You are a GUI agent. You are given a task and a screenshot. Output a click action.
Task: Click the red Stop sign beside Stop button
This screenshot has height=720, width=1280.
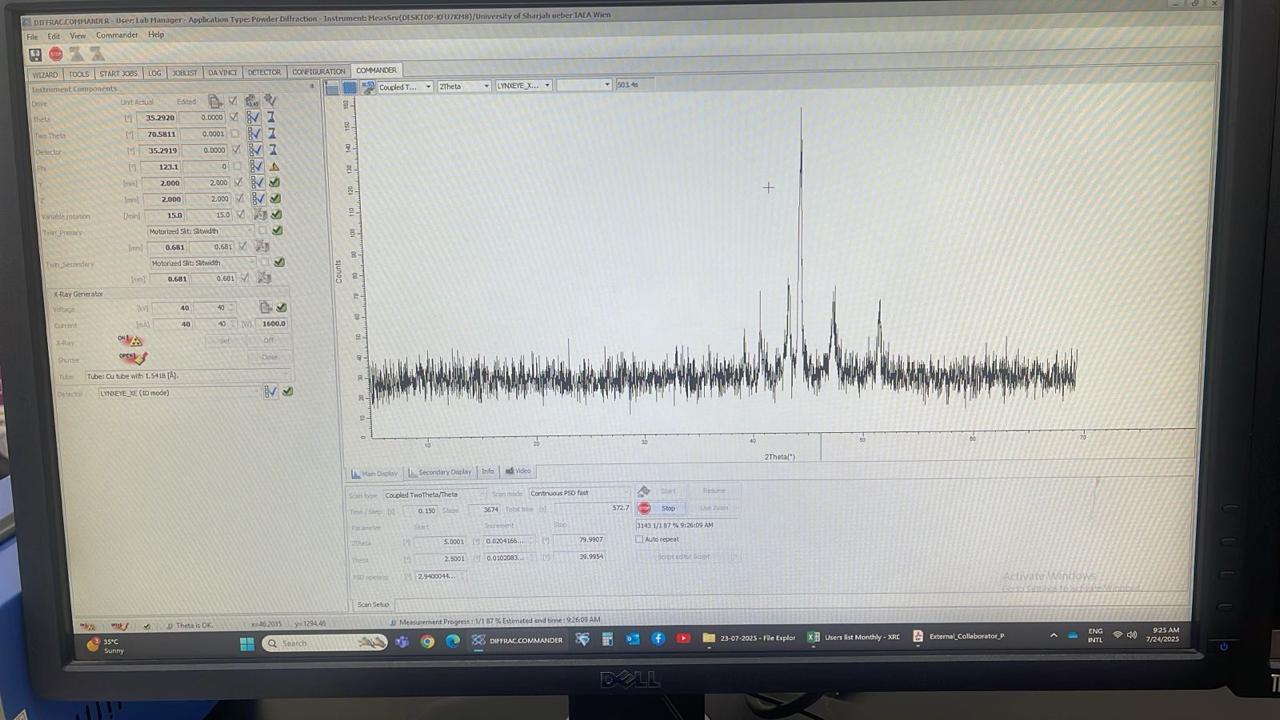tap(644, 508)
